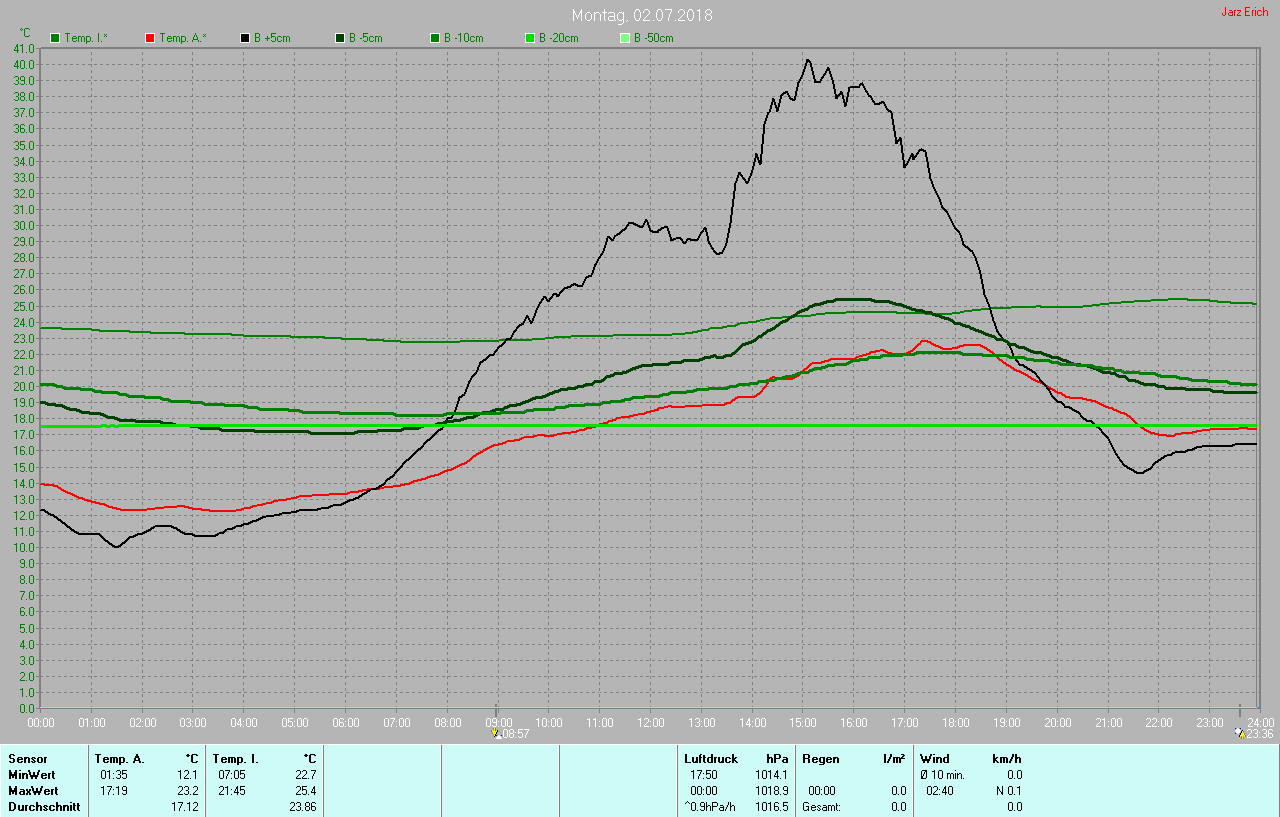Select the Ø 10 min. wind label
1280x817 pixels.
[942, 775]
